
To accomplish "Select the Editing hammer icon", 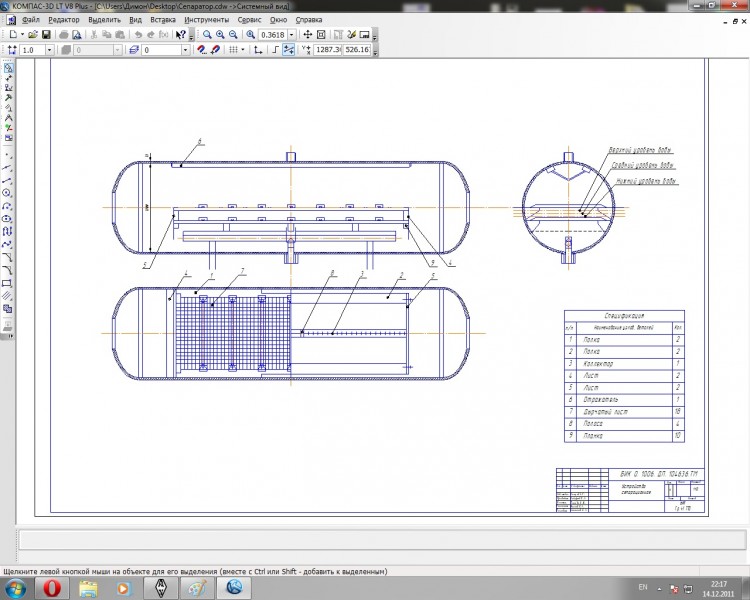I will (8, 98).
